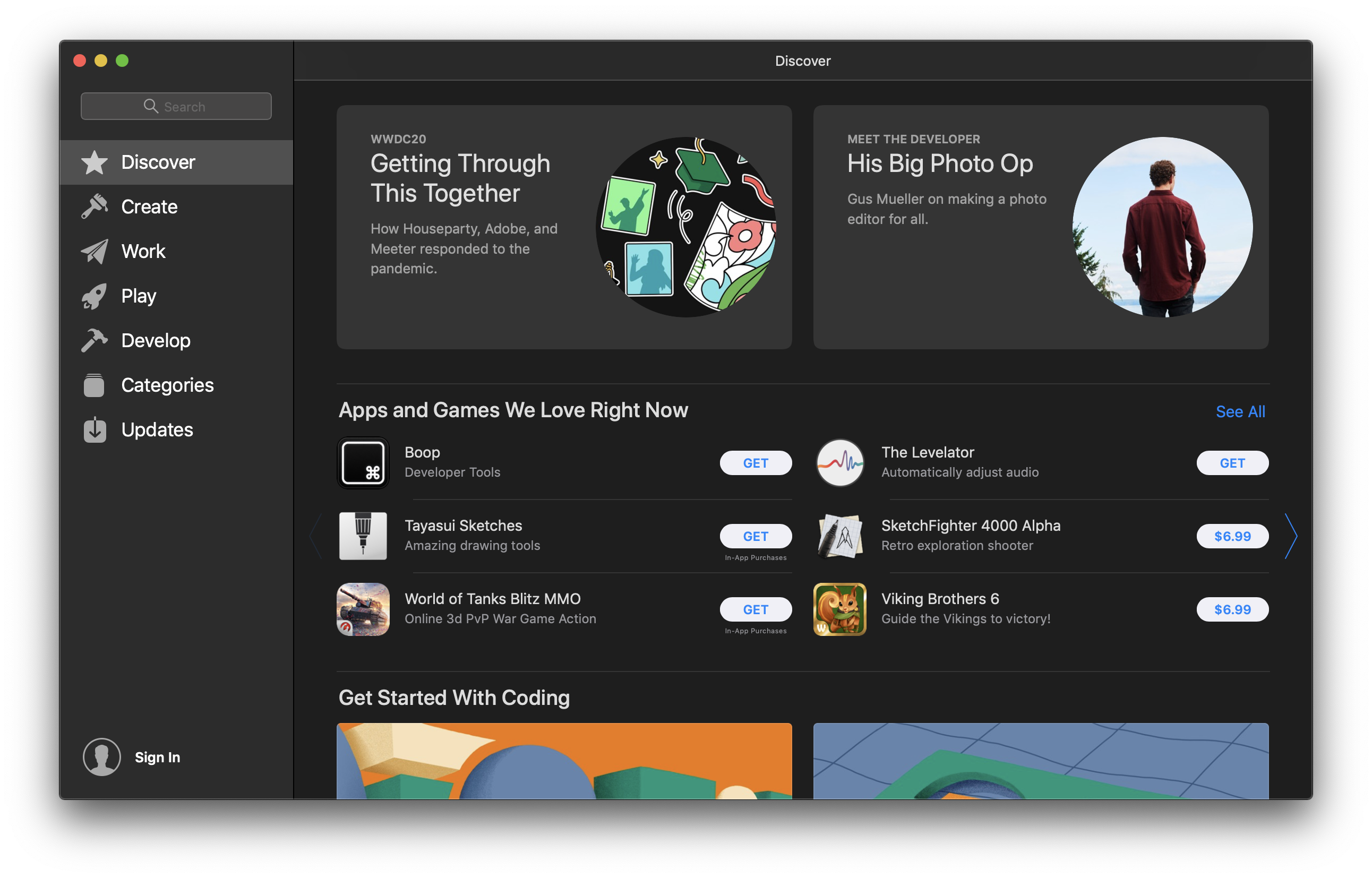
Task: Click the Categories stack icon
Action: [x=94, y=385]
